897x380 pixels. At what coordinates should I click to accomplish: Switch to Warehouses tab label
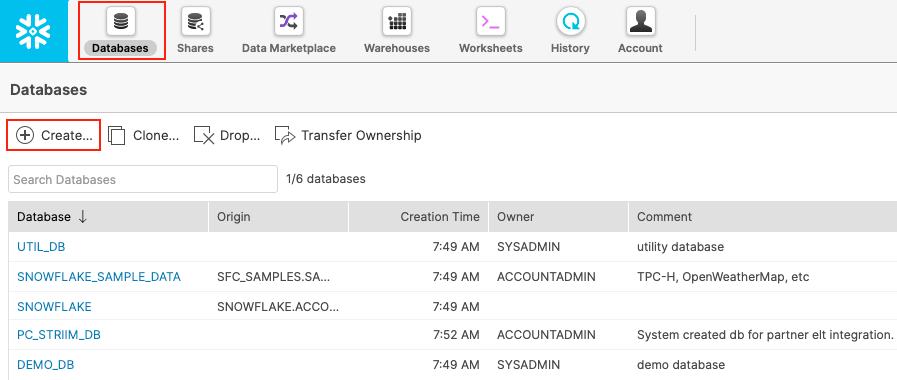pyautogui.click(x=397, y=48)
